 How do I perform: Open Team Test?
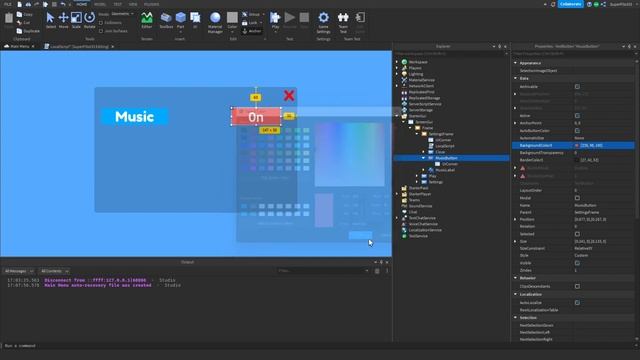click(x=343, y=22)
